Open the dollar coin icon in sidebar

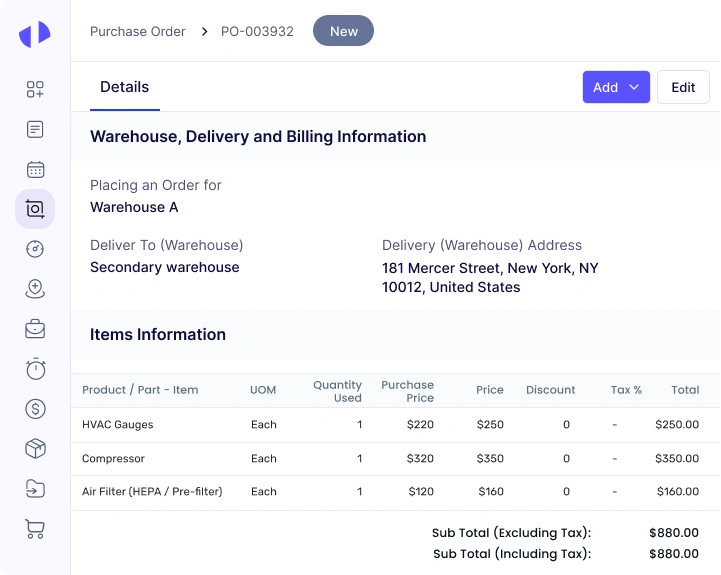point(35,409)
